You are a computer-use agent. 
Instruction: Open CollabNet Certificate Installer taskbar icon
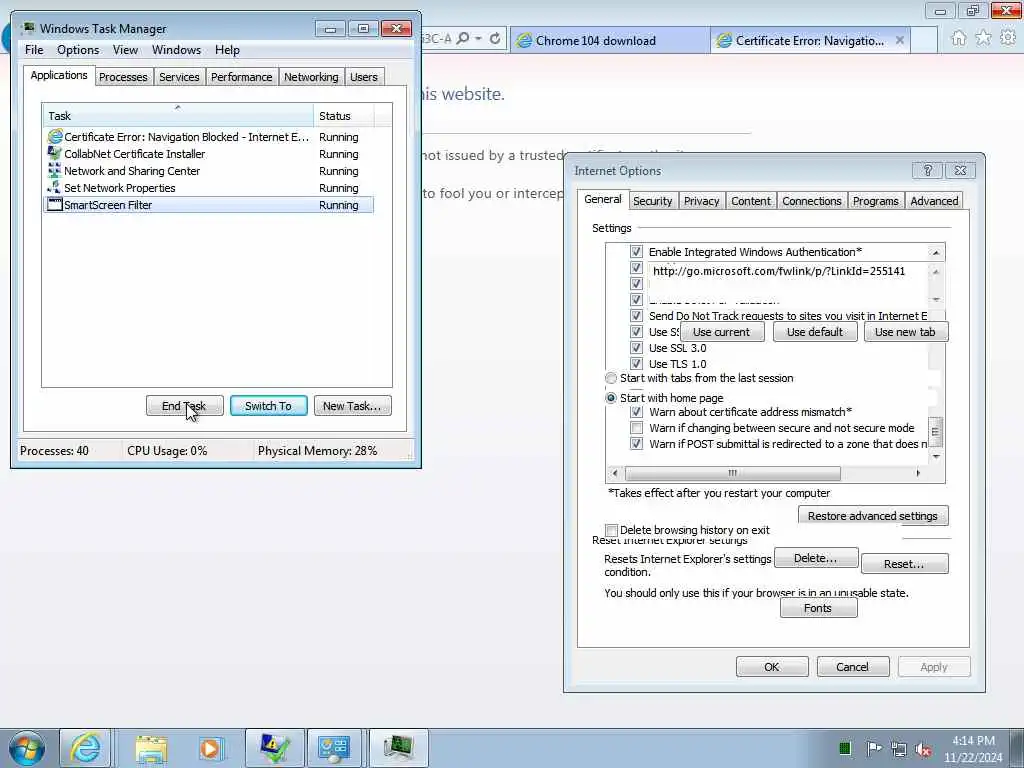(275, 748)
